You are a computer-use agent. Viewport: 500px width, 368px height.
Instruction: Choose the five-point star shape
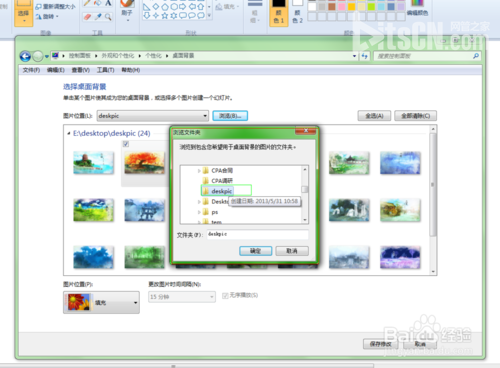coord(165,15)
